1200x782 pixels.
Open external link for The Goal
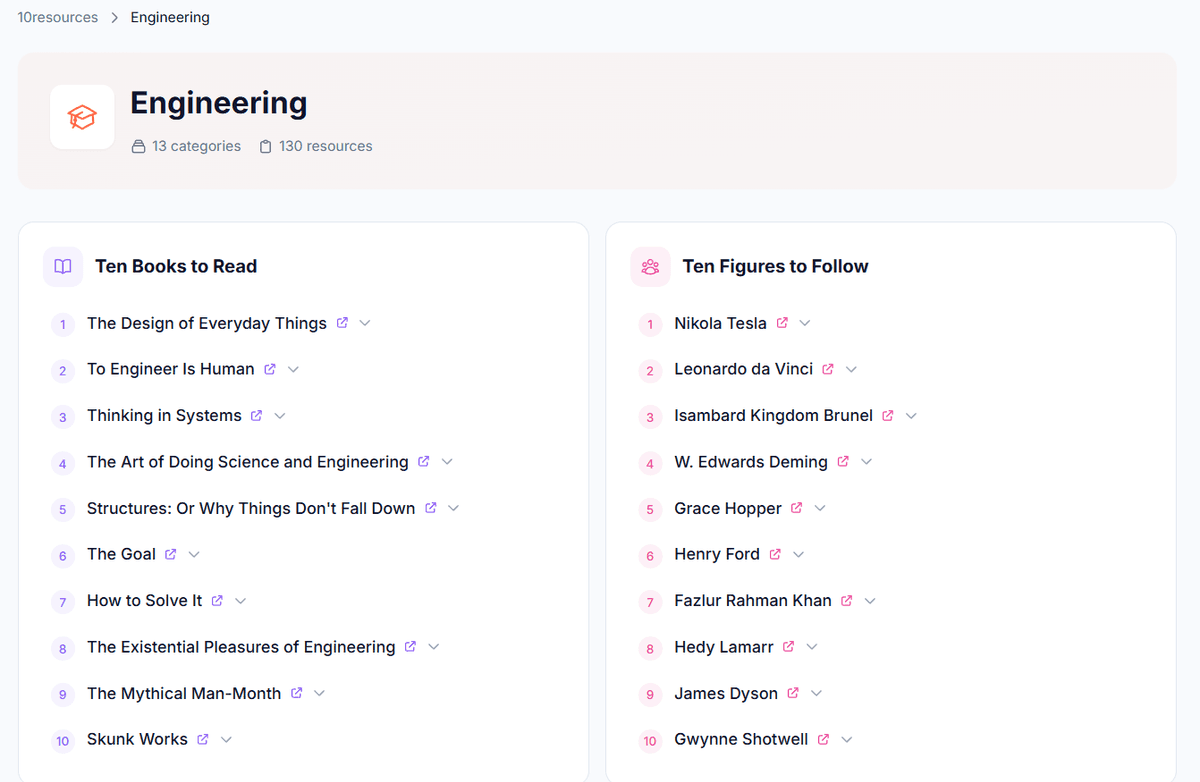(169, 553)
